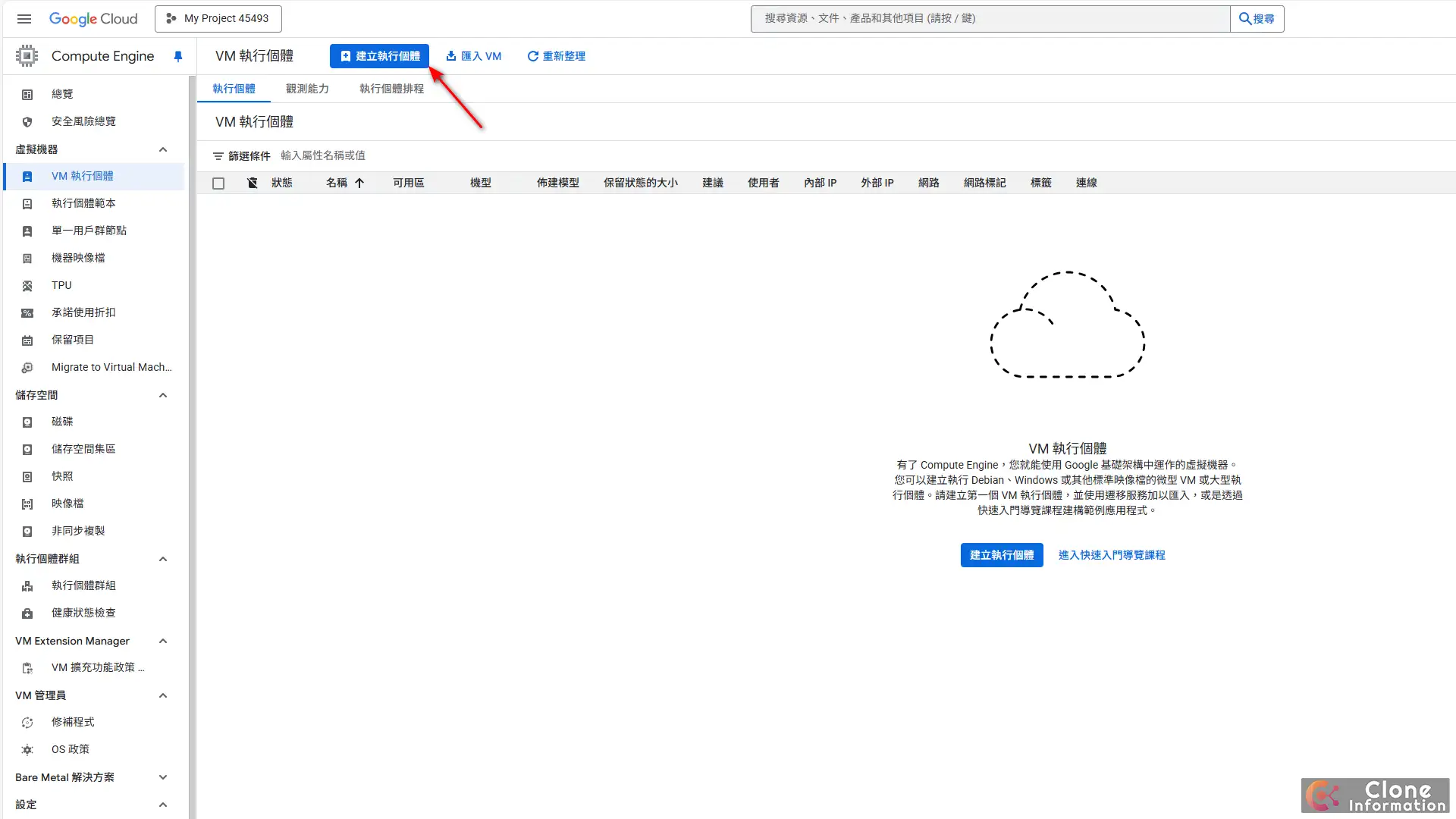The image size is (1456, 819).
Task: Click the 搜尋 search button
Action: (1257, 19)
